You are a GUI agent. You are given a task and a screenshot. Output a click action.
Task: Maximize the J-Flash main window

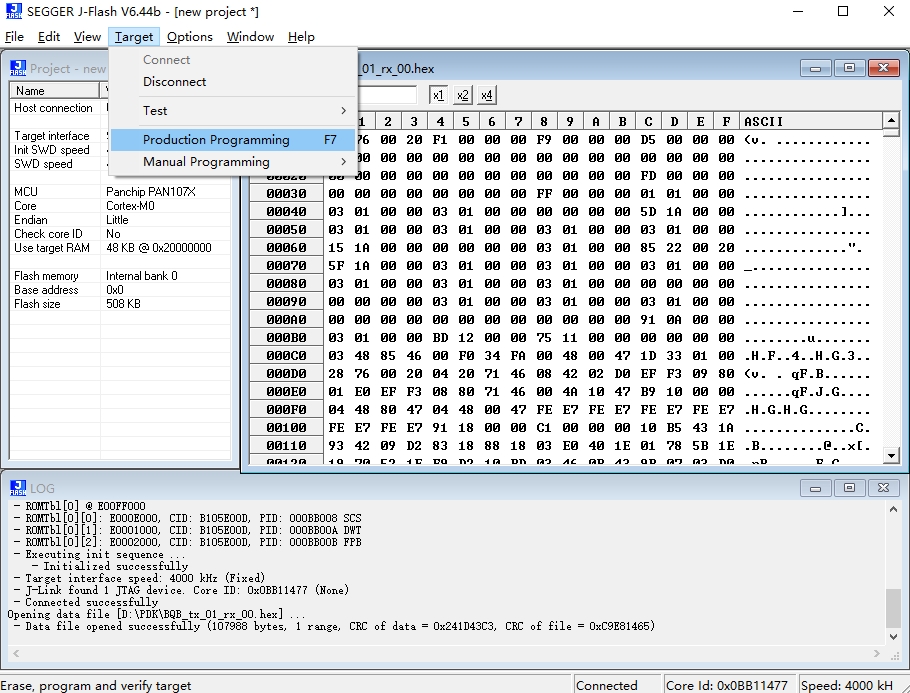point(843,11)
